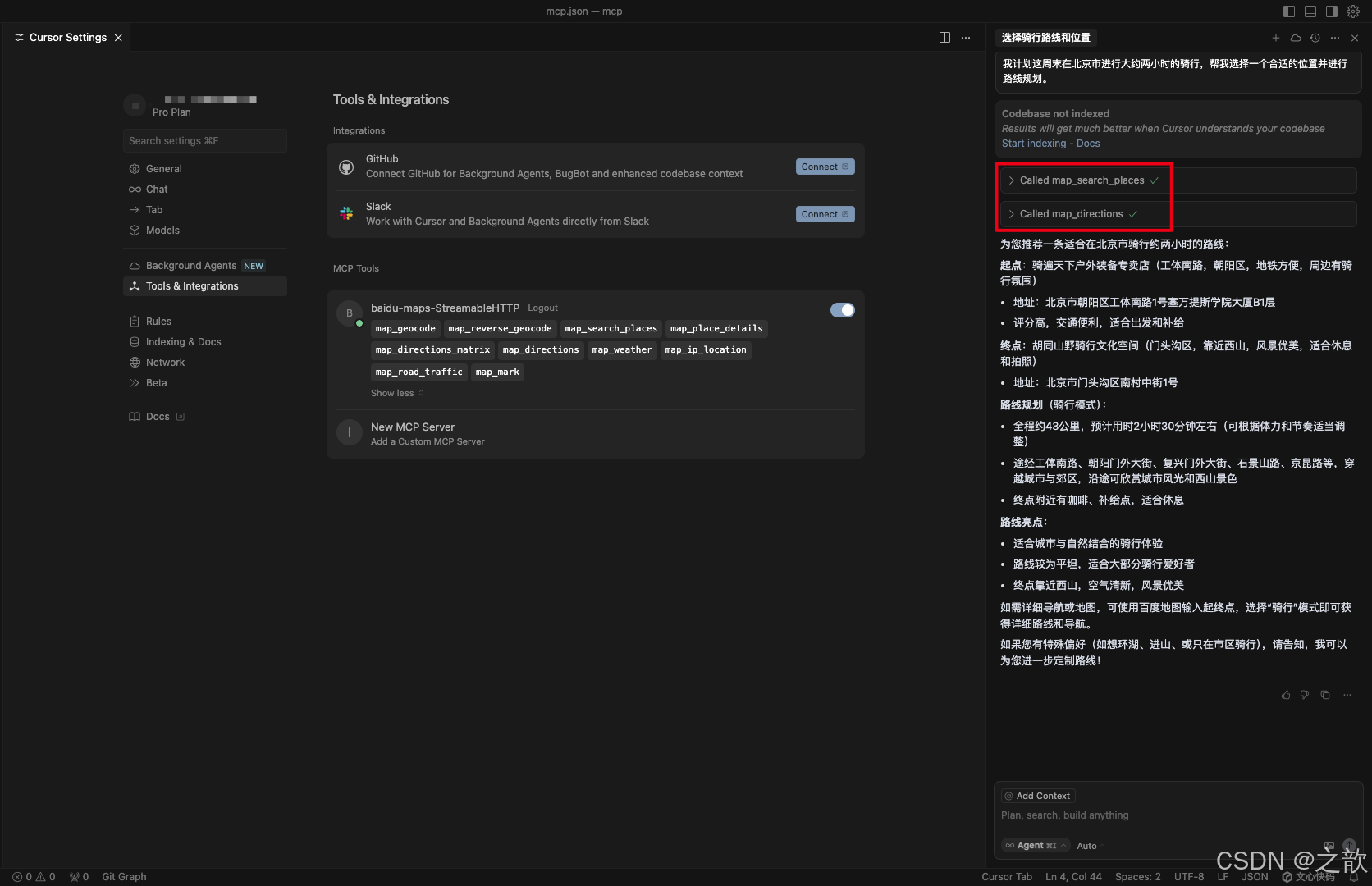Toggle the bottom panel layout icon

pyautogui.click(x=1310, y=11)
